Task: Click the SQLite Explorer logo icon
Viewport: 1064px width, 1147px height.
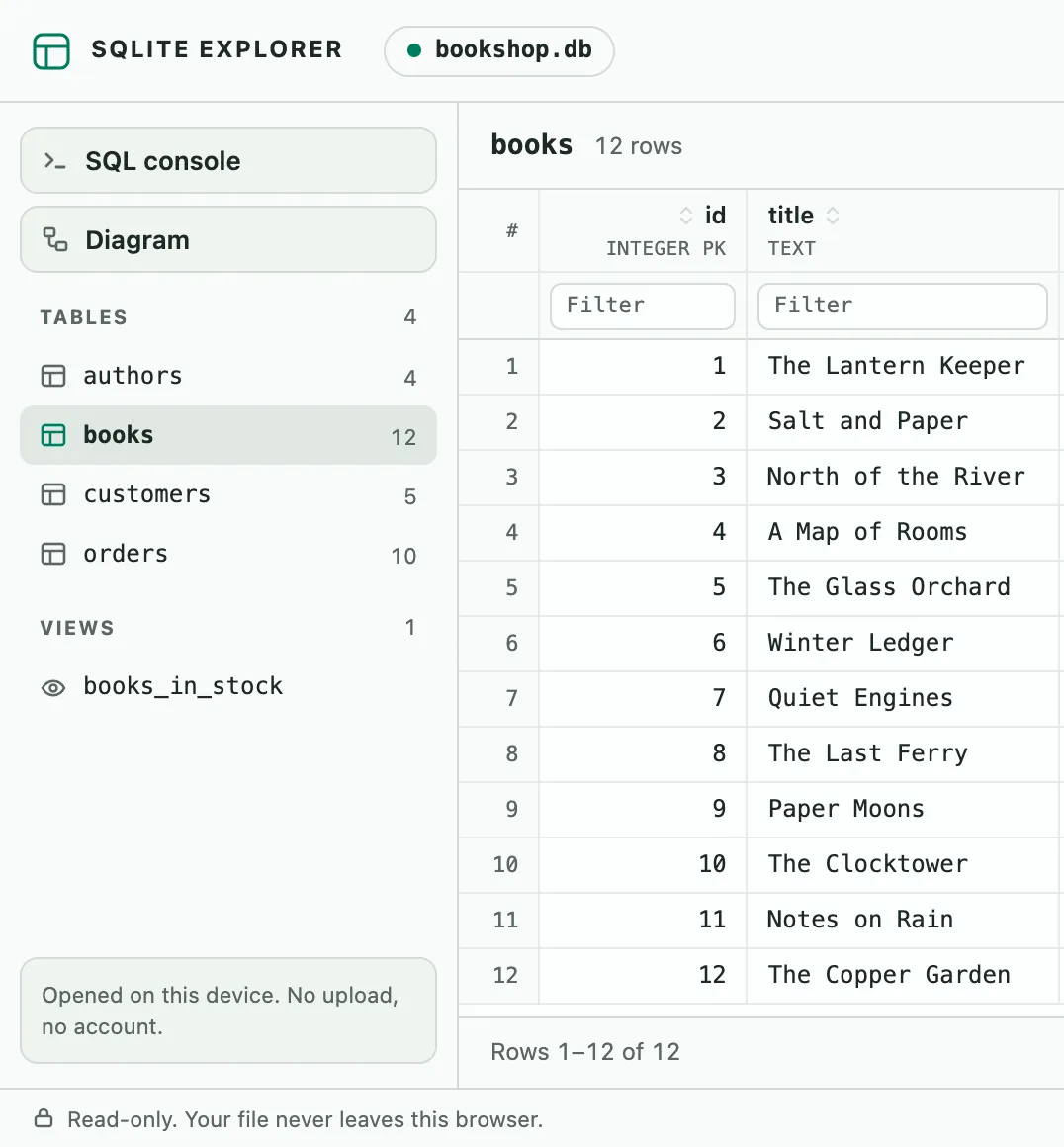Action: click(x=51, y=51)
